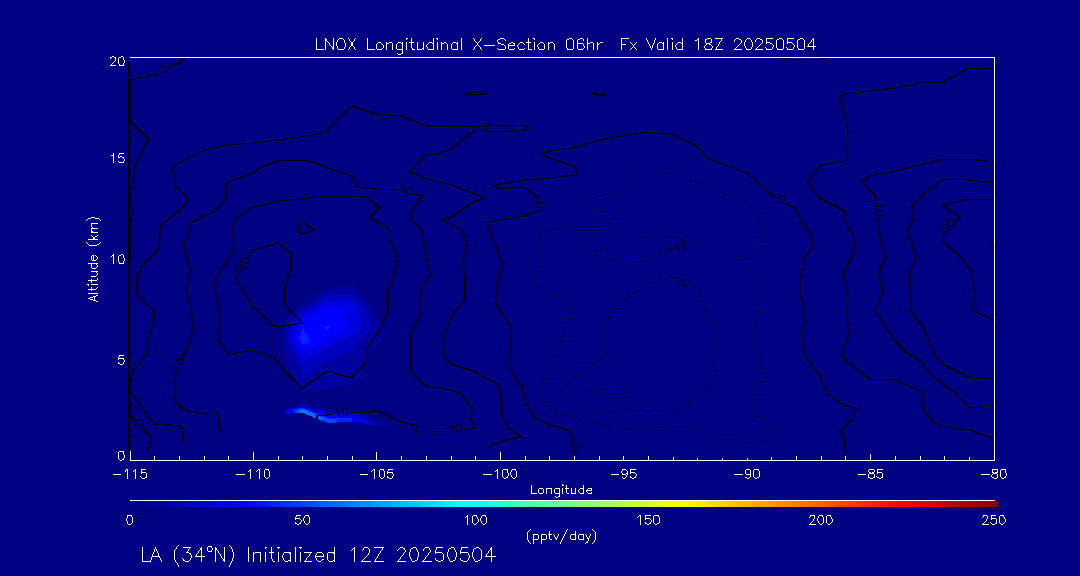Click the longitude tick label -115

(130, 474)
